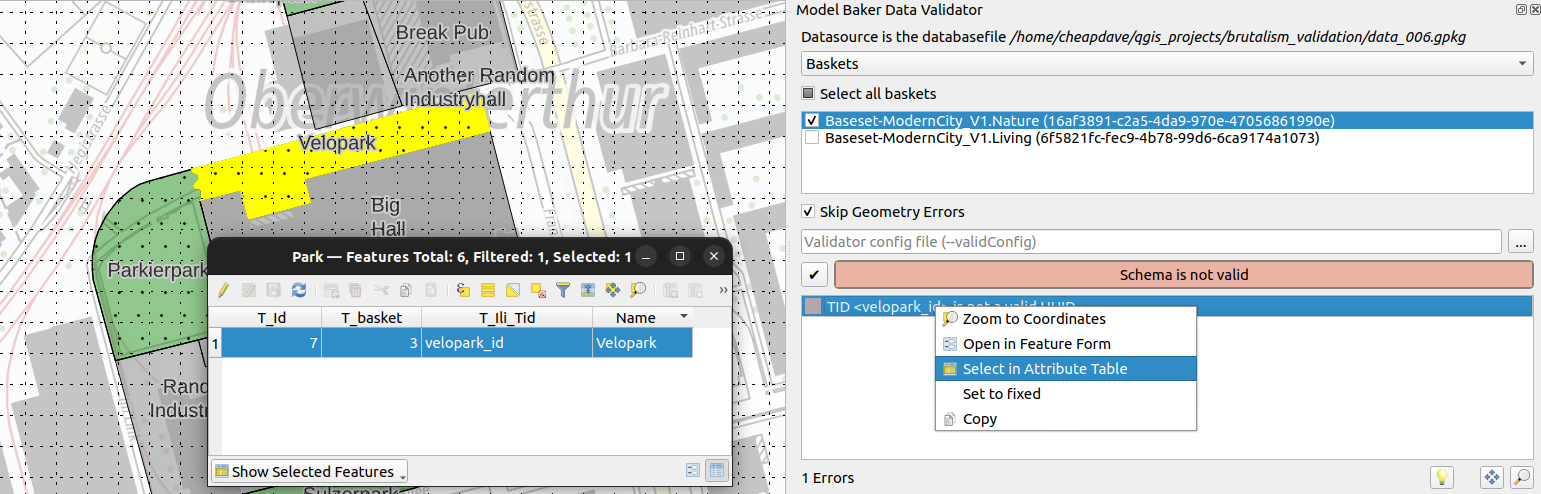The image size is (1541, 494).
Task: Disable Skip Geometry Errors checkbox
Action: coord(809,212)
